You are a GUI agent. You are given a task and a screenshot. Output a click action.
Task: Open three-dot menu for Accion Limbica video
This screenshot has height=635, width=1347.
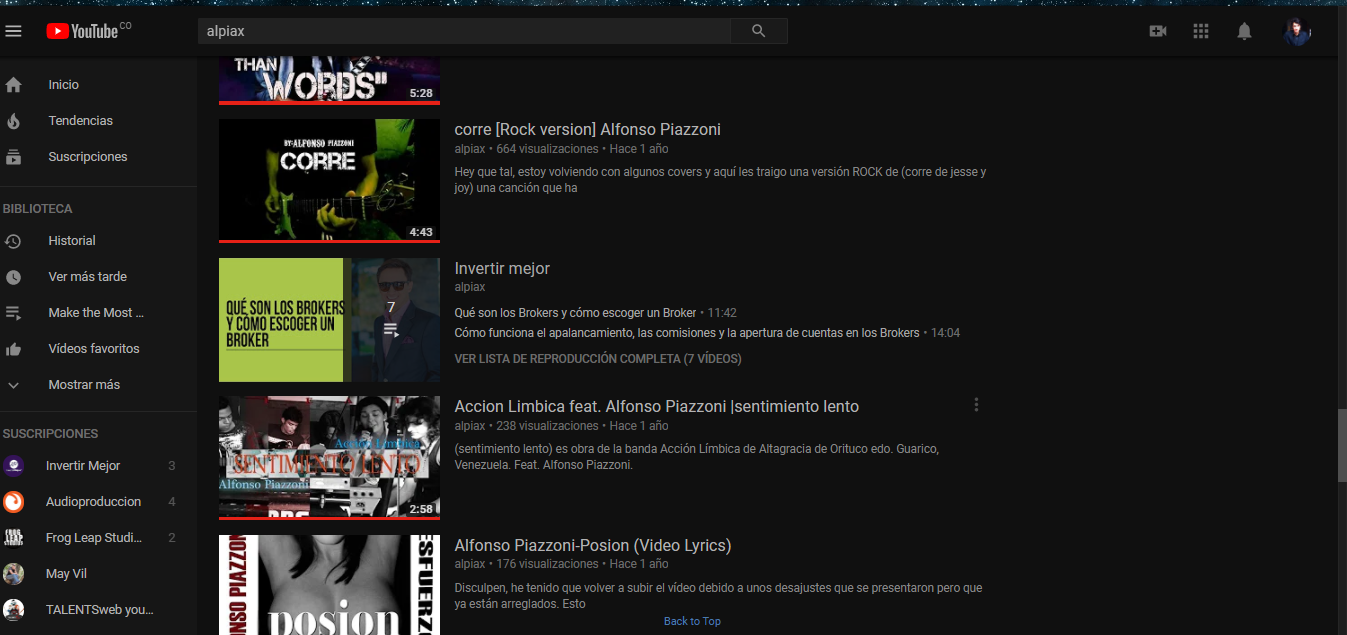point(976,405)
